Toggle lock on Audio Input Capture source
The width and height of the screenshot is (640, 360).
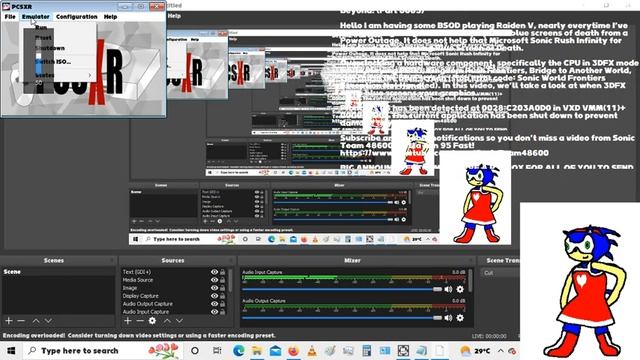222,312
